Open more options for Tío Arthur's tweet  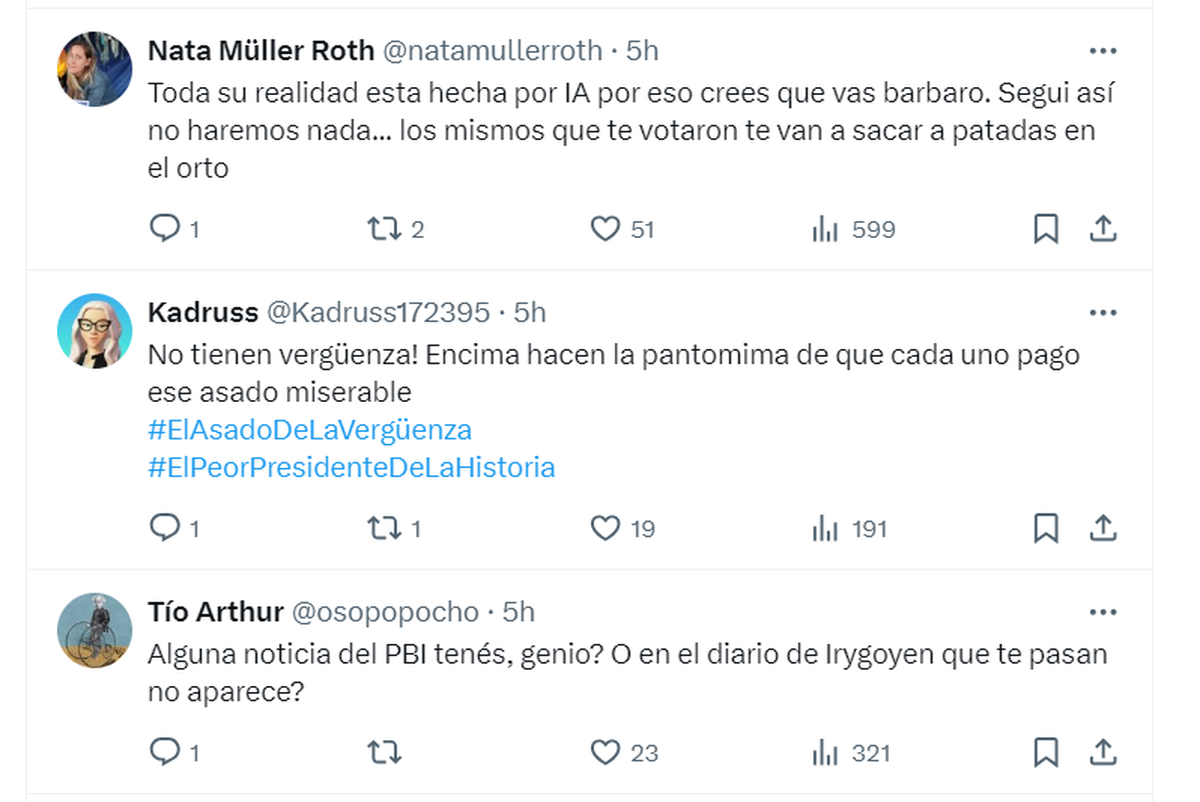click(x=1102, y=612)
